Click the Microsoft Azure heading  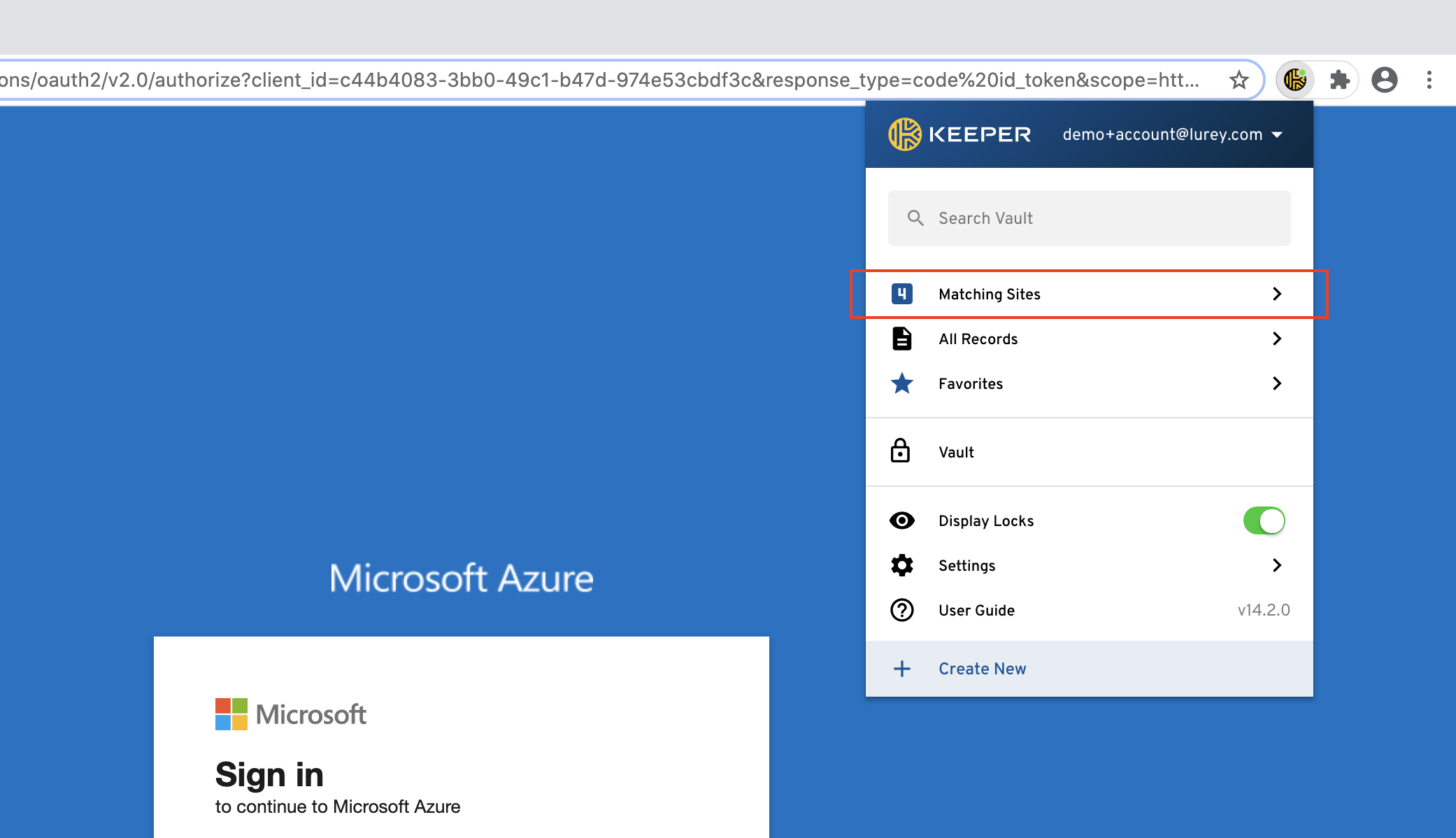(x=462, y=578)
